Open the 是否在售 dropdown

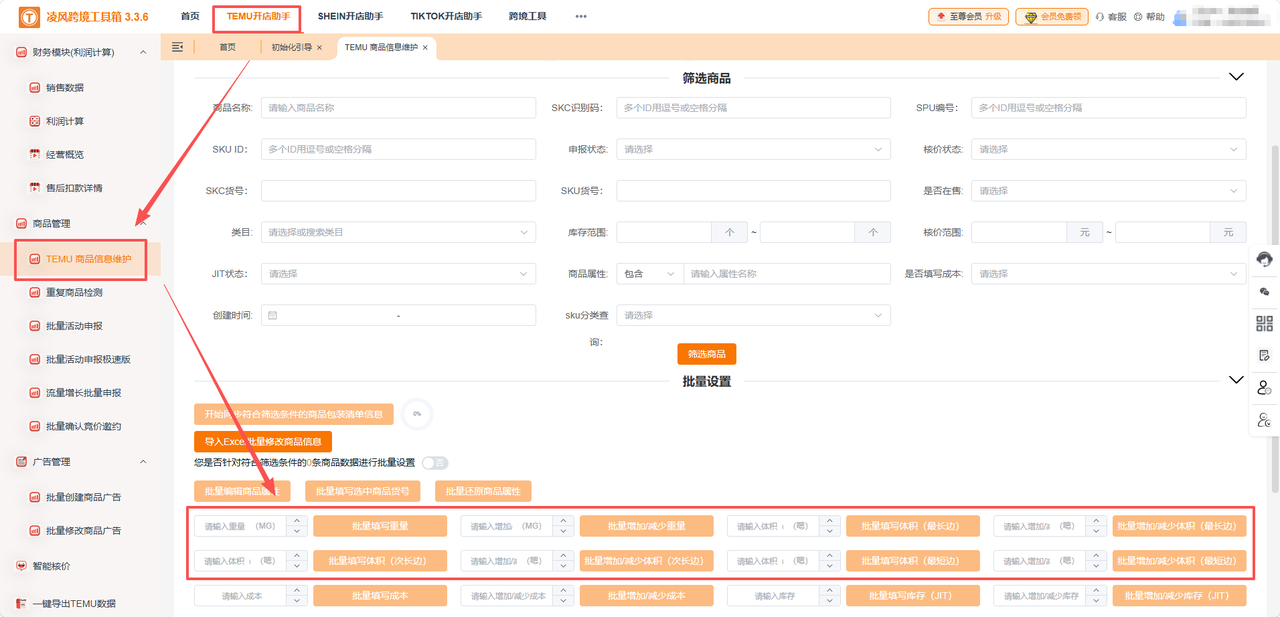point(1108,191)
